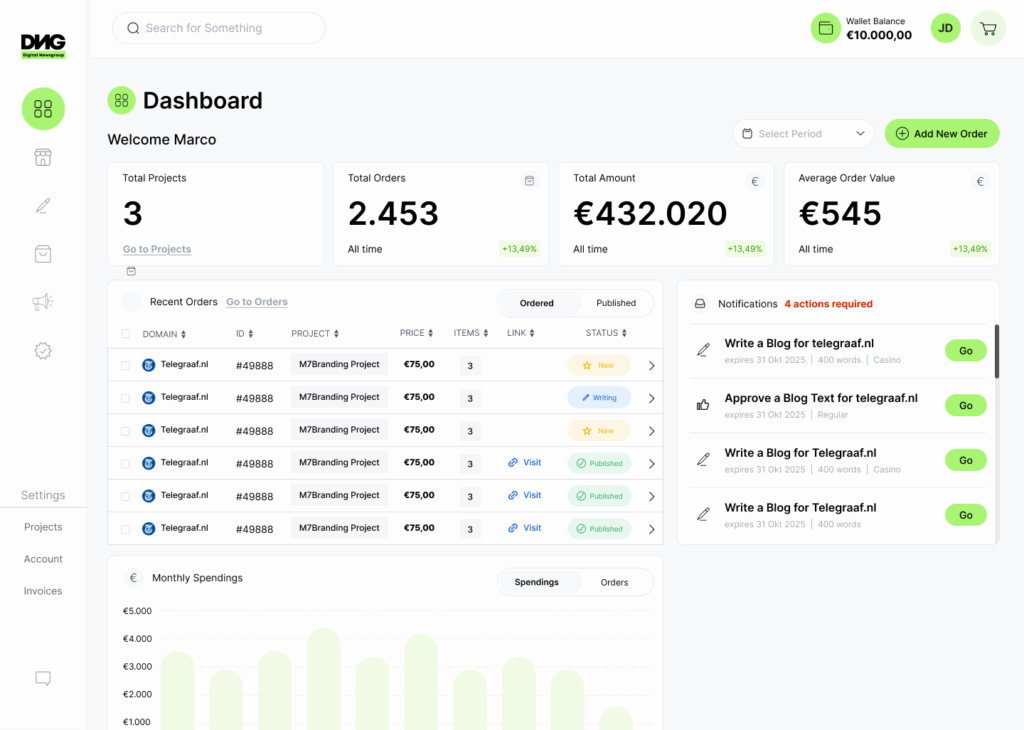This screenshot has height=730, width=1024.
Task: Switch Monthly Spendings chart to Orders tab
Action: click(614, 582)
